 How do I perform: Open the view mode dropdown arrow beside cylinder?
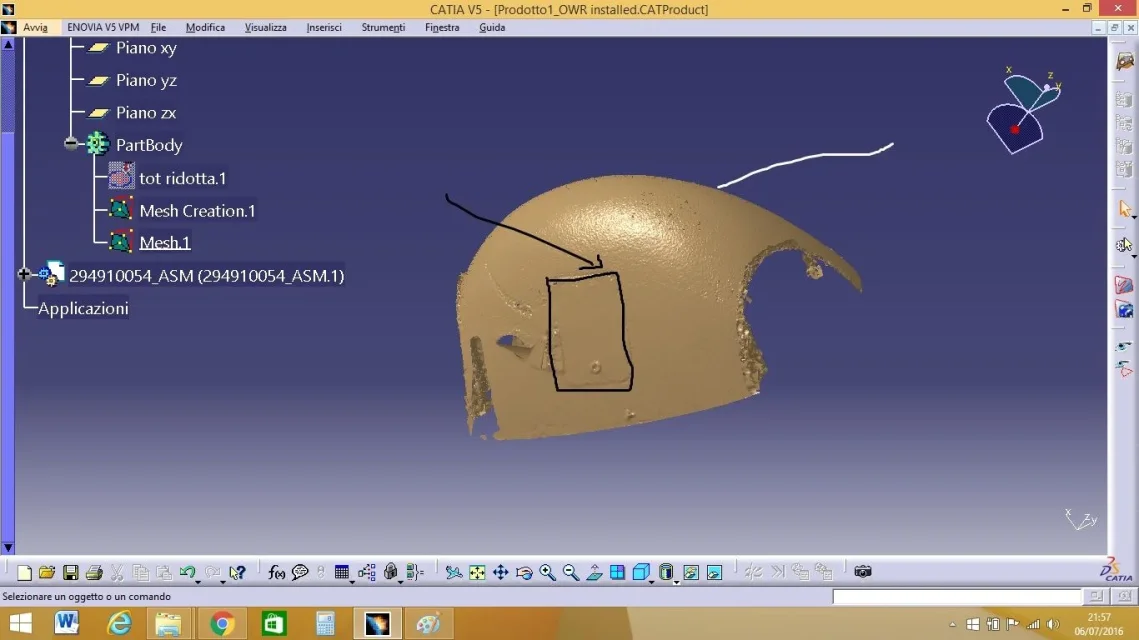pos(676,581)
